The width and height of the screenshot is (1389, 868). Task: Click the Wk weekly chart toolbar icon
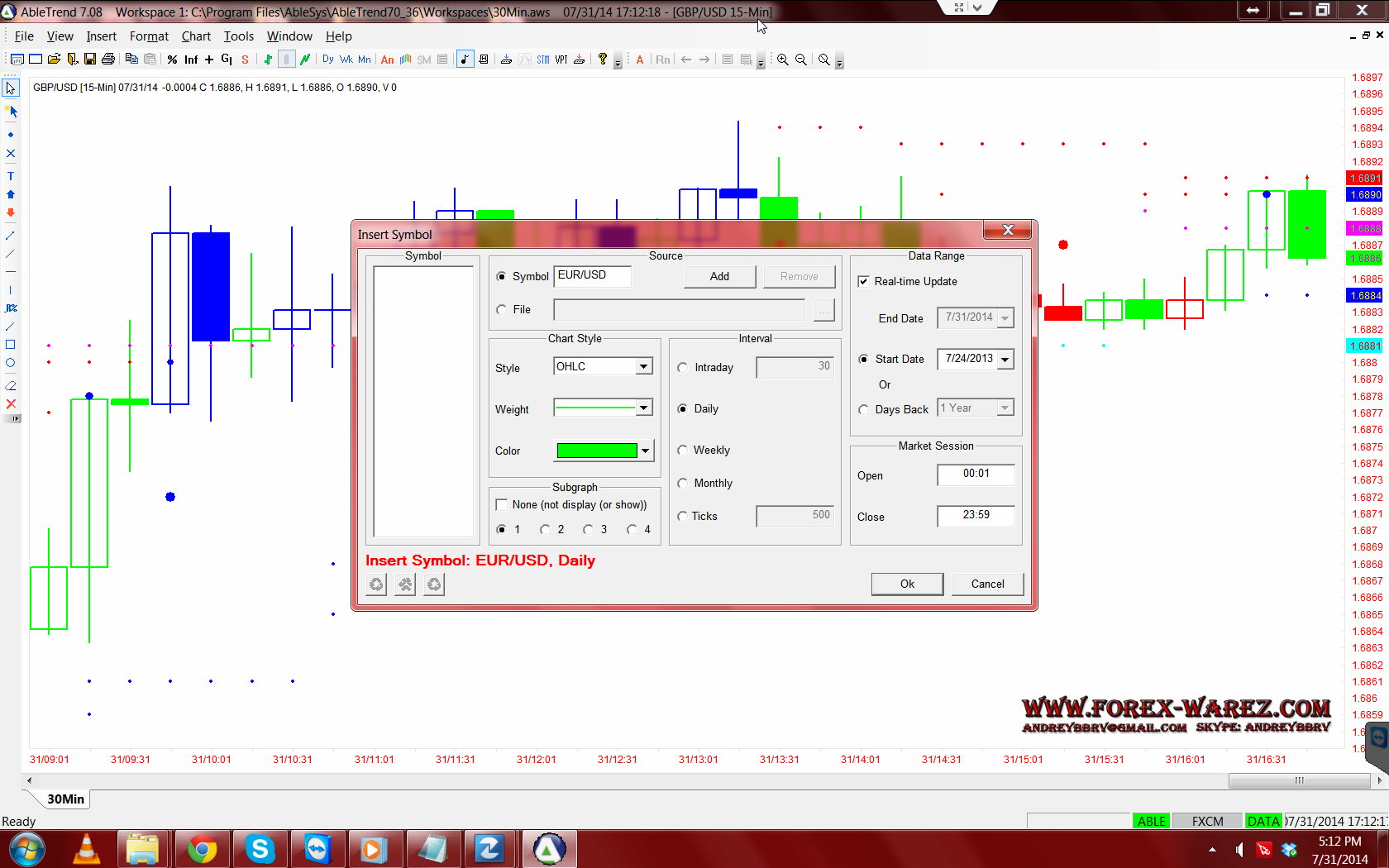(346, 60)
